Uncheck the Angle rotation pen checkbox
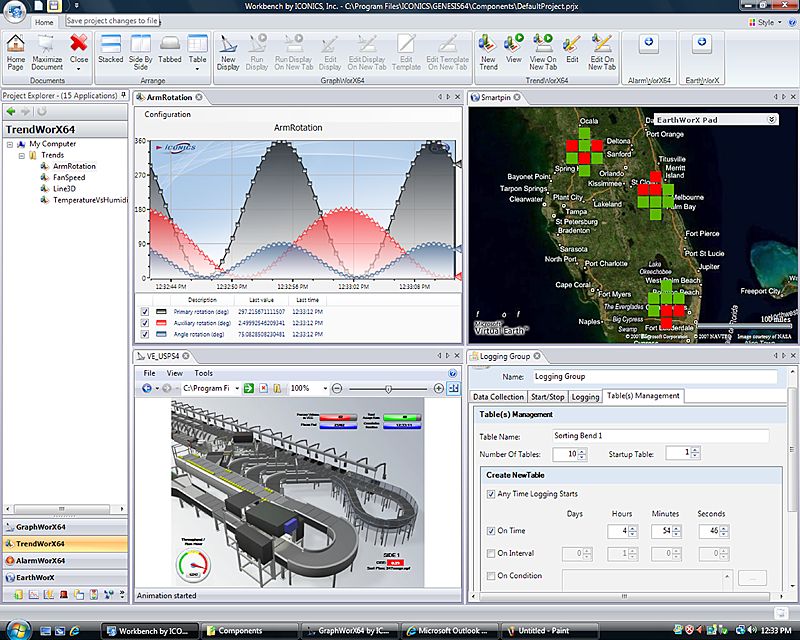 pyautogui.click(x=144, y=334)
